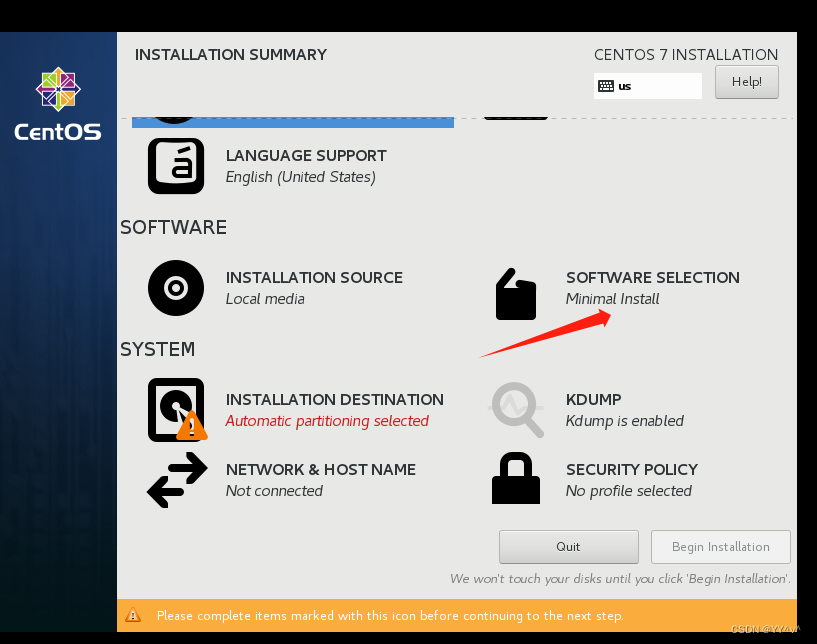Click the CENTOS 7 INSTALLATION header text
This screenshot has height=644, width=817.
(x=686, y=54)
